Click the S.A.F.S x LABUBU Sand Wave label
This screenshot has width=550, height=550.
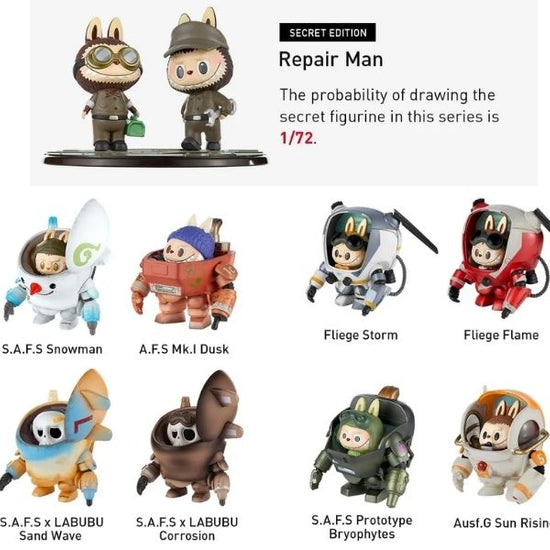click(x=51, y=529)
